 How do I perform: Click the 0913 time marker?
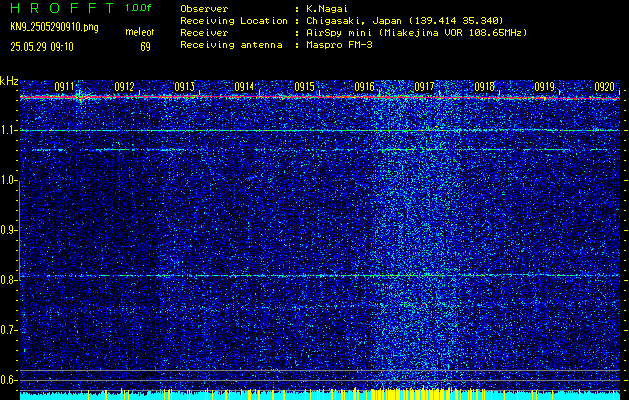(x=184, y=87)
